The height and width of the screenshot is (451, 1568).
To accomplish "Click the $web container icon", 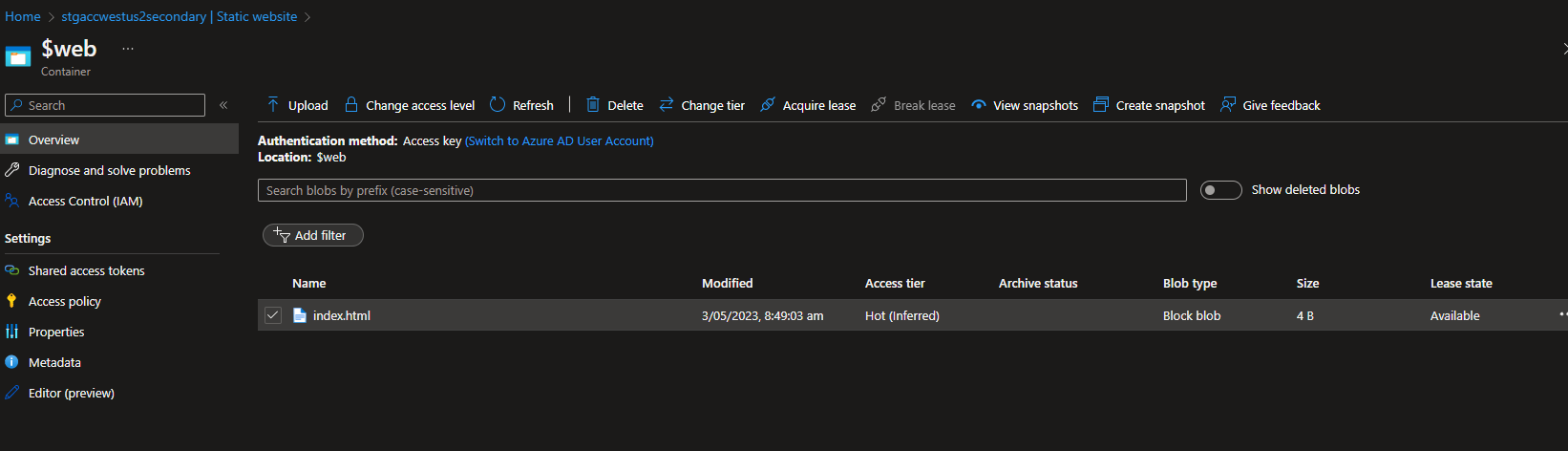I will pyautogui.click(x=18, y=56).
